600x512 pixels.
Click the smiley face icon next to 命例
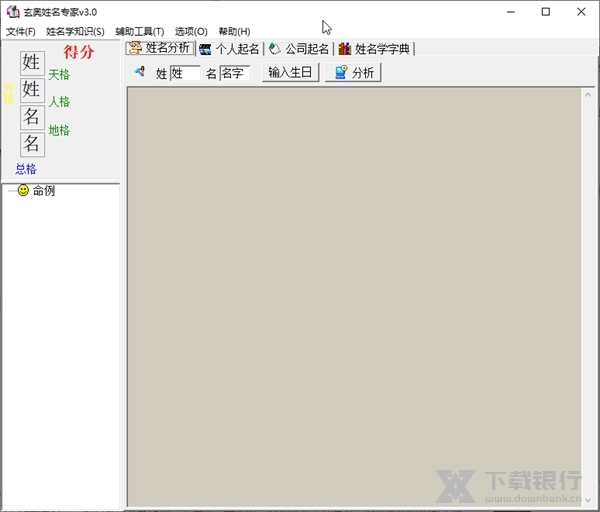23,190
